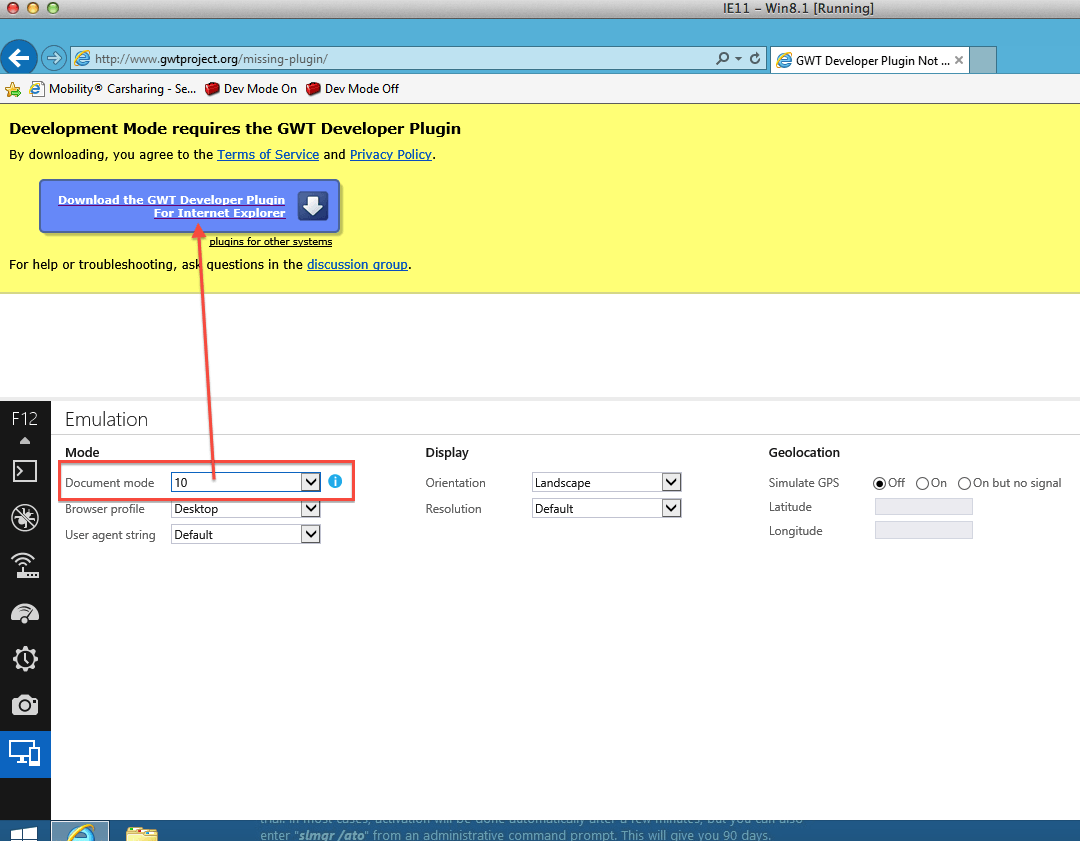1080x841 pixels.
Task: Open the Console tool in F12 sidebar
Action: [x=25, y=471]
